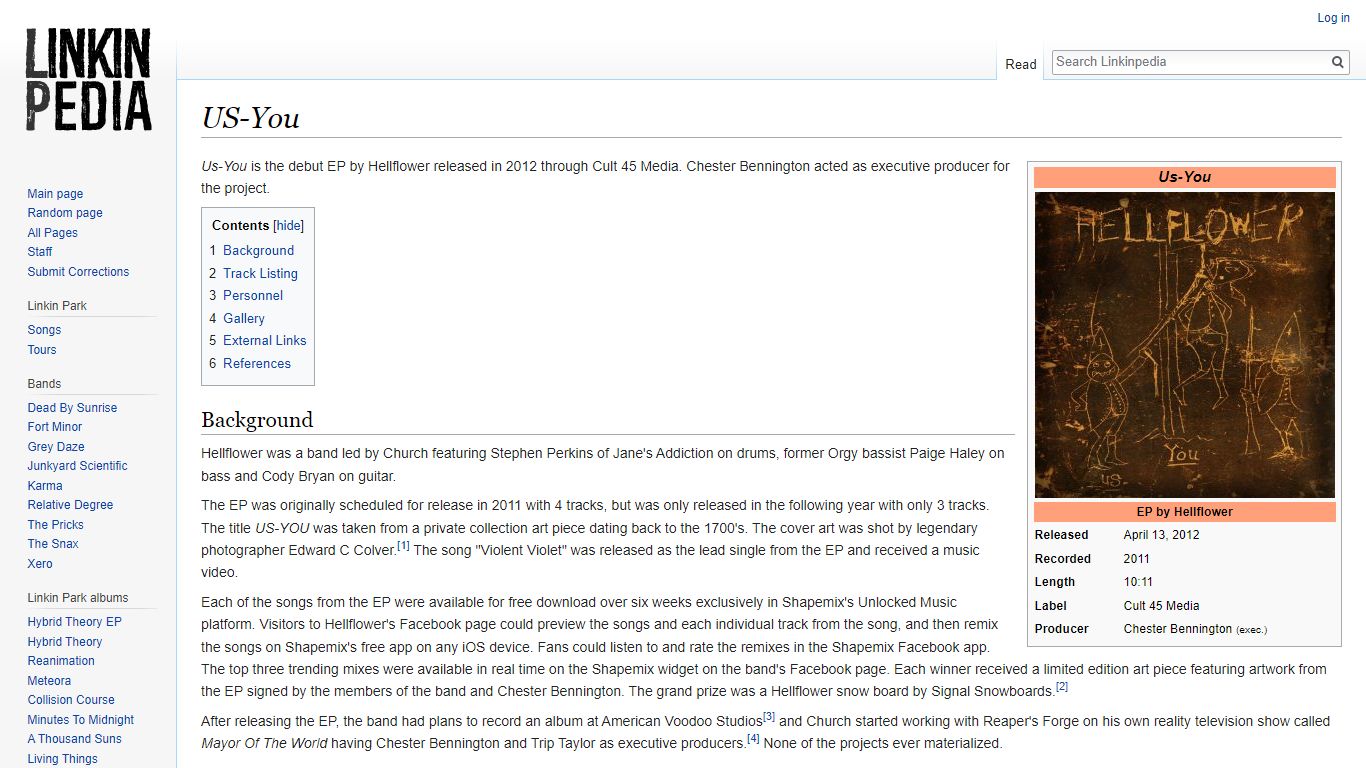The width and height of the screenshot is (1366, 768).
Task: Open Grey Daze band page
Action: [56, 447]
